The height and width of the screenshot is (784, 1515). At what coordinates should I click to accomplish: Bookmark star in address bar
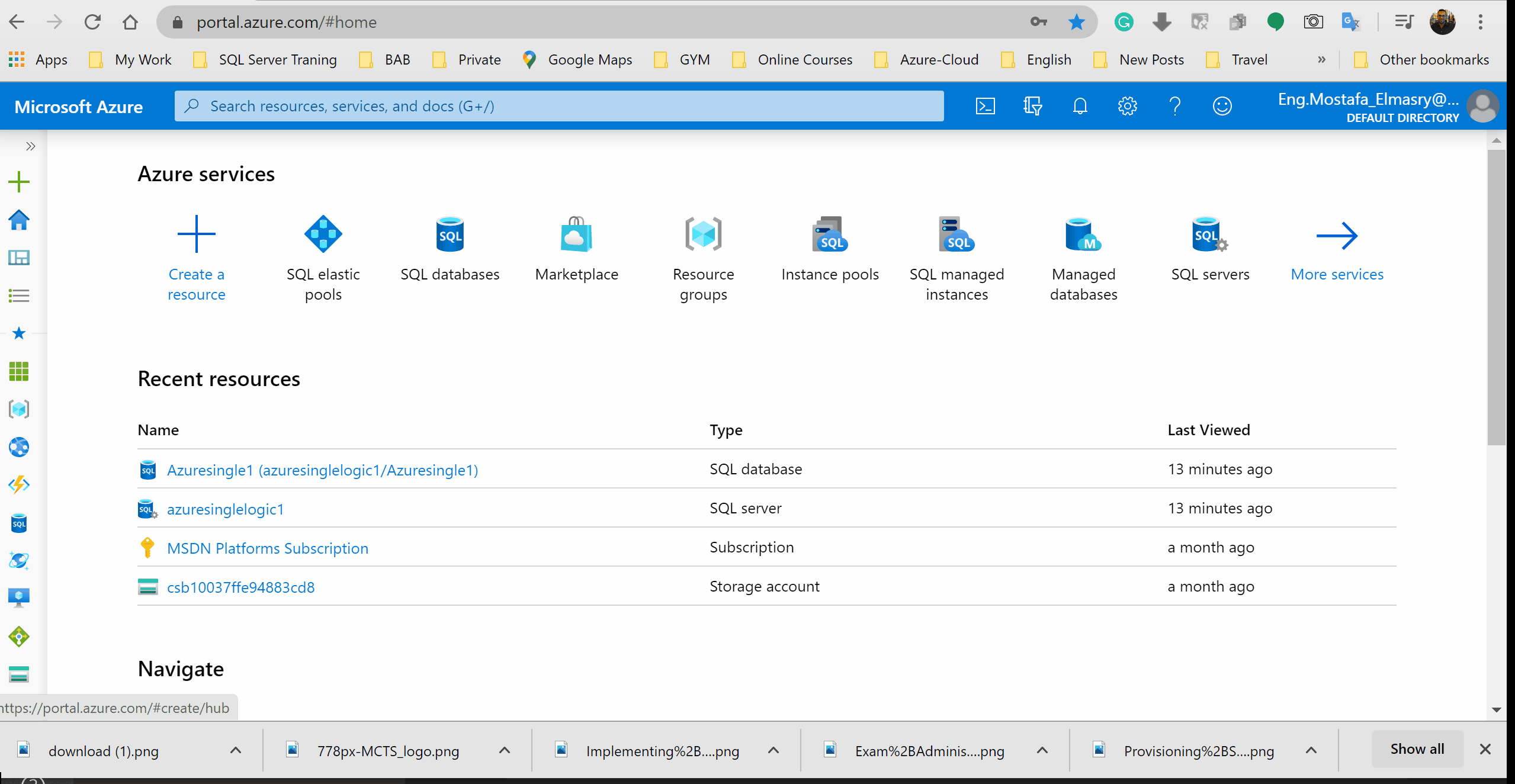(x=1076, y=23)
